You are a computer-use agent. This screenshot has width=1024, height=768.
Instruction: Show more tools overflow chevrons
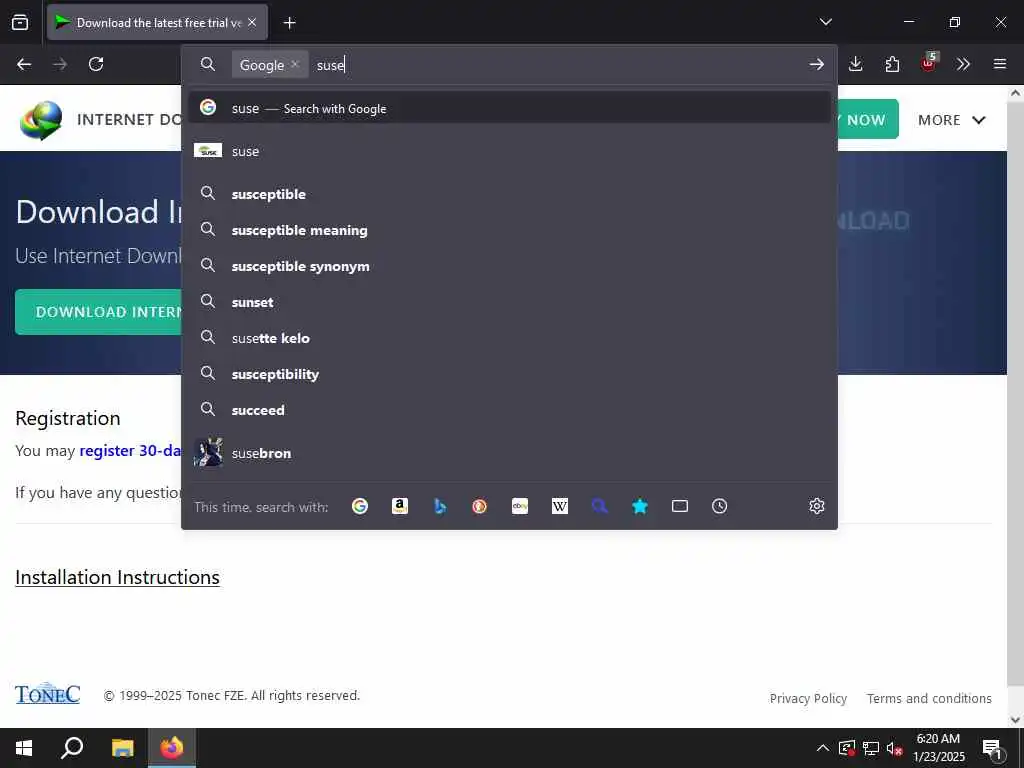pos(963,64)
